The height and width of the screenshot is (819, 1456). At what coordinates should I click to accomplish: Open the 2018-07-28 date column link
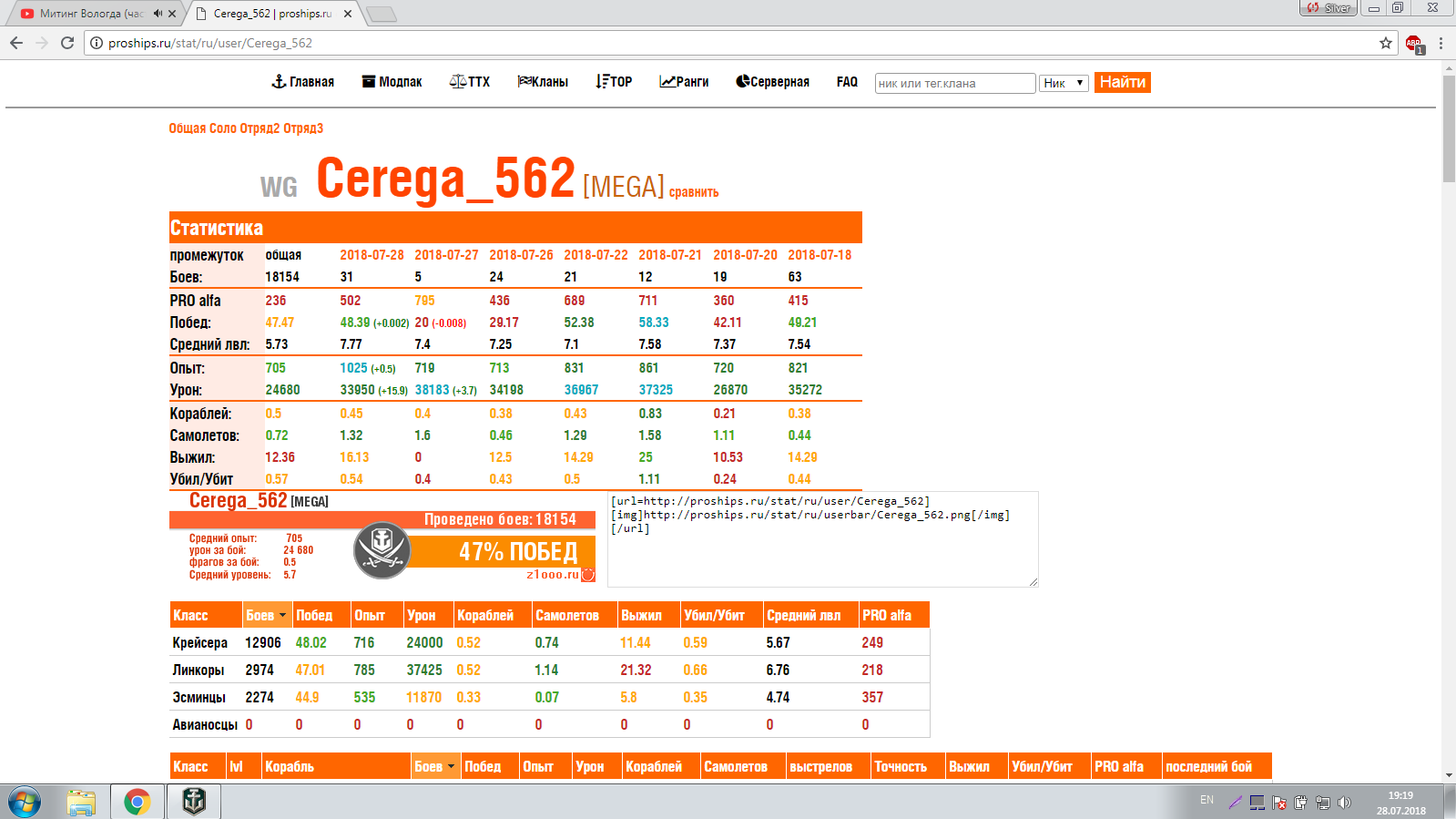[372, 255]
